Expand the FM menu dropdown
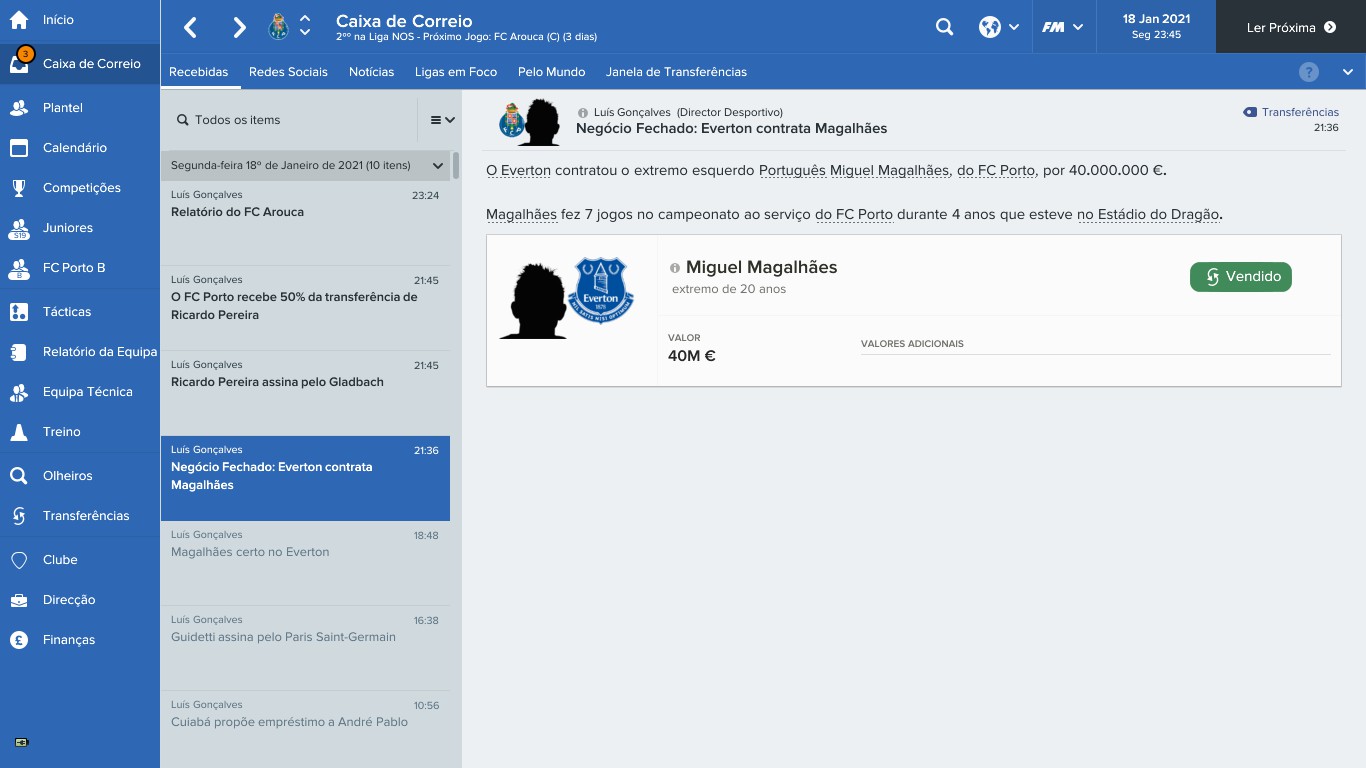Screen dimensions: 1366x768 (1062, 27)
